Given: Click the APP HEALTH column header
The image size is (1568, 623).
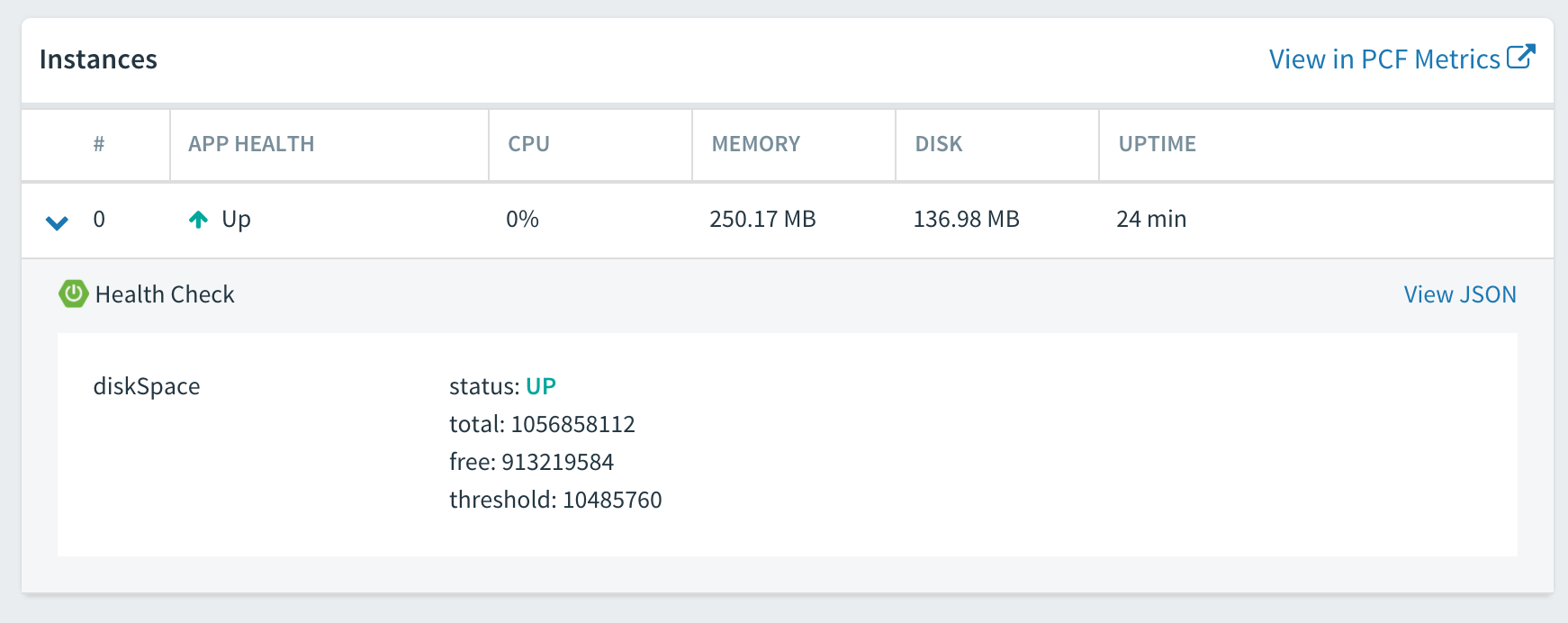Looking at the screenshot, I should (x=251, y=144).
